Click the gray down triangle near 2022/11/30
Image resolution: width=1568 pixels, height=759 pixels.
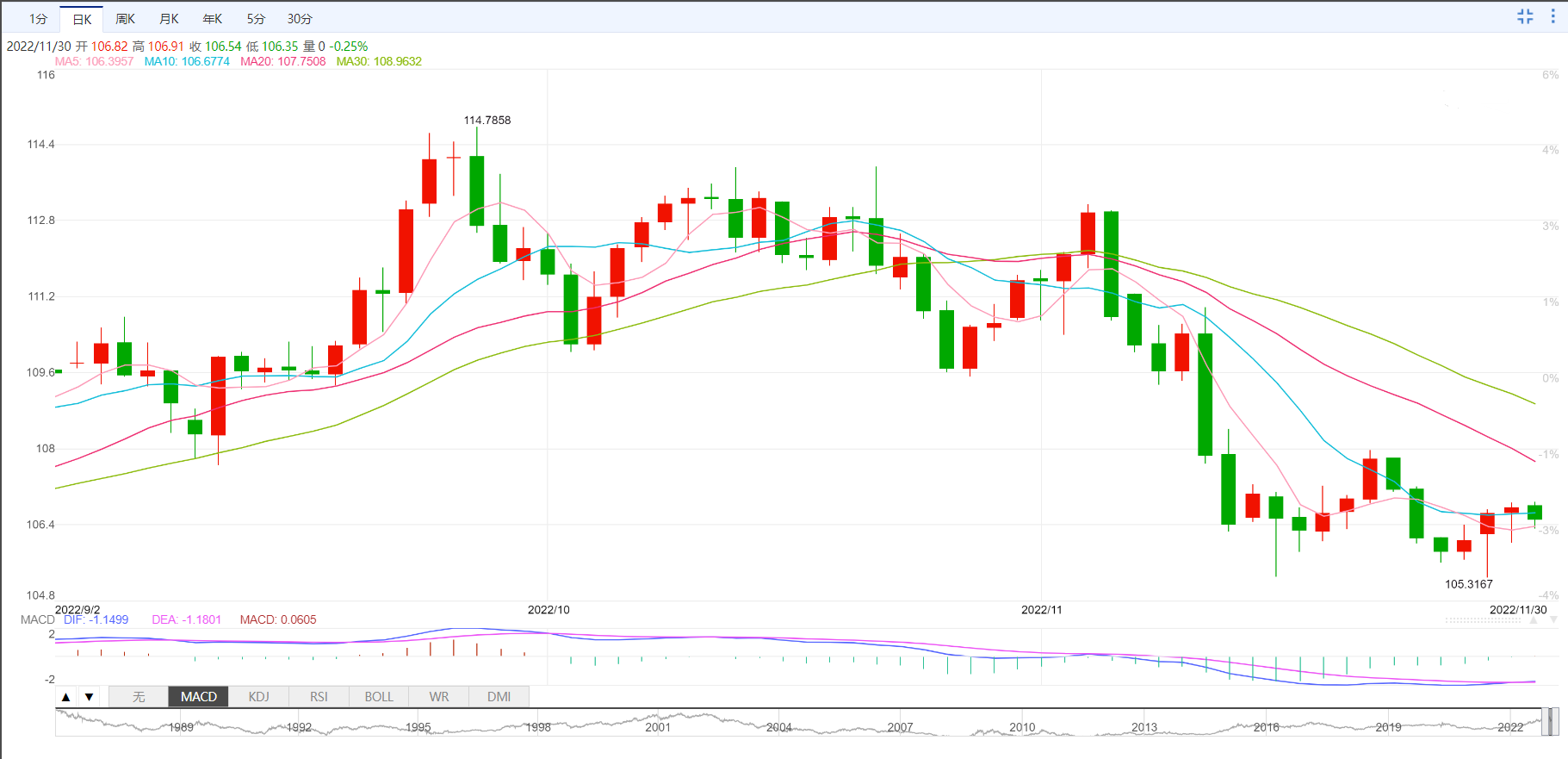(1553, 620)
